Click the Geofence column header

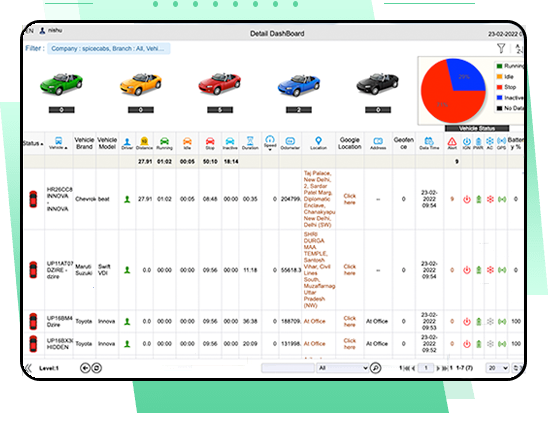[x=404, y=143]
